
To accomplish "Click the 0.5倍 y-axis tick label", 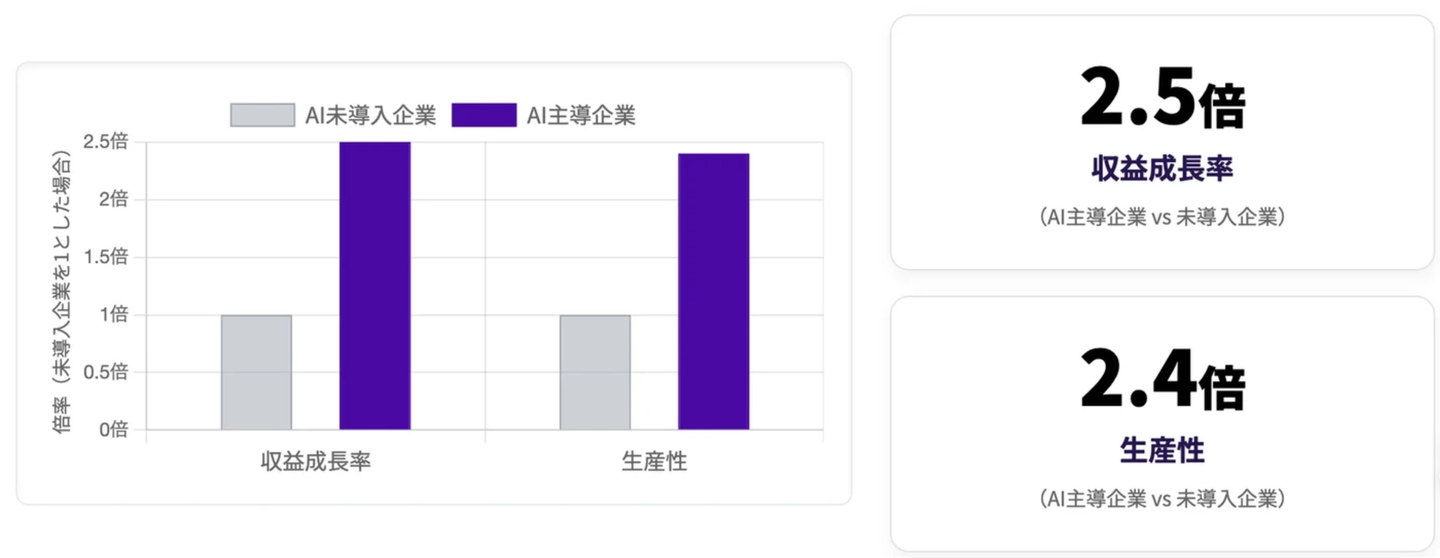I will click(x=105, y=372).
